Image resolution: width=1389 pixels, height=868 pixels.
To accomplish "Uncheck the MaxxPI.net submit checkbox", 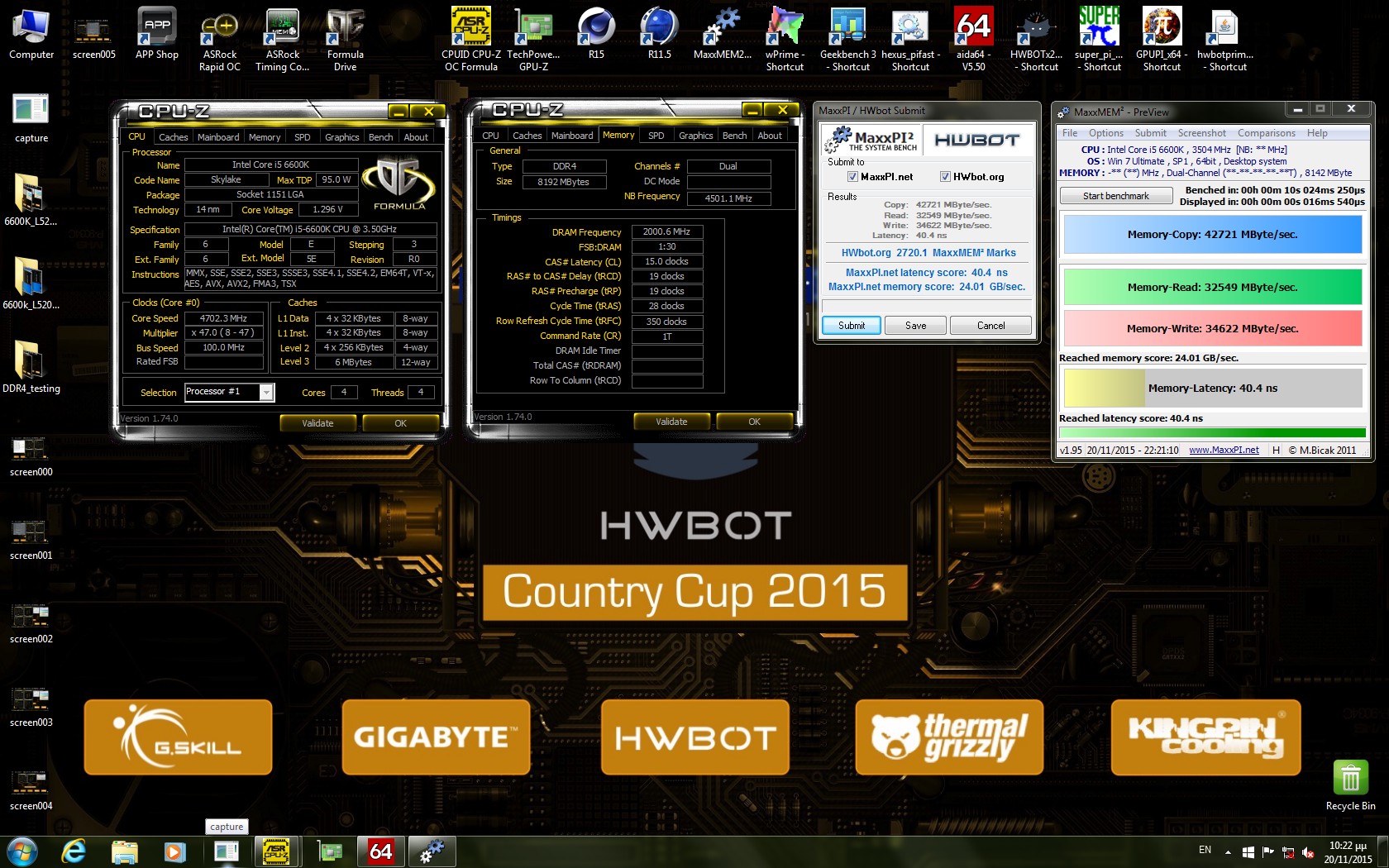I will tap(852, 177).
